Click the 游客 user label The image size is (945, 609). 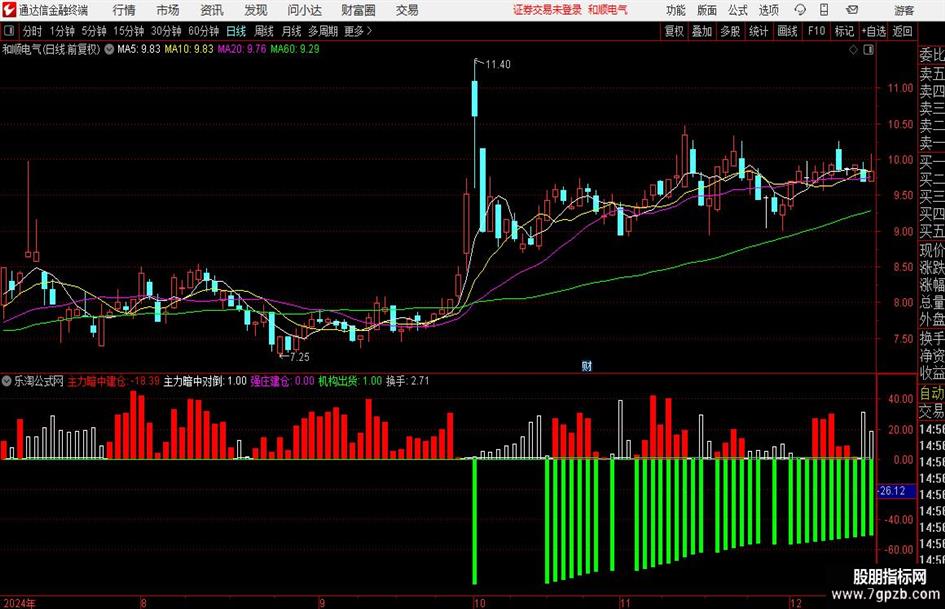pos(903,10)
